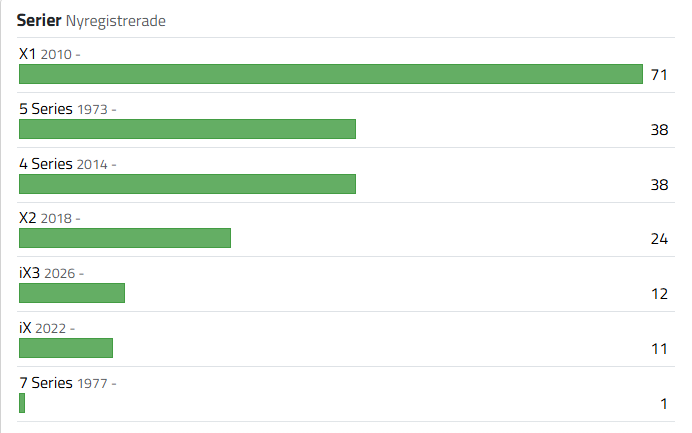The height and width of the screenshot is (433, 692).
Task: Click the 5 Series green bar
Action: [187, 129]
